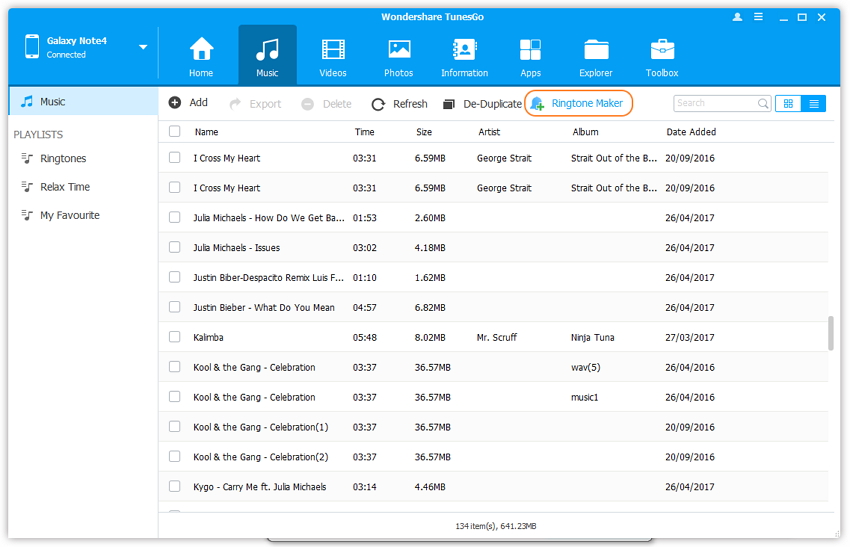
Task: Open the Information contacts icon
Action: pyautogui.click(x=464, y=50)
